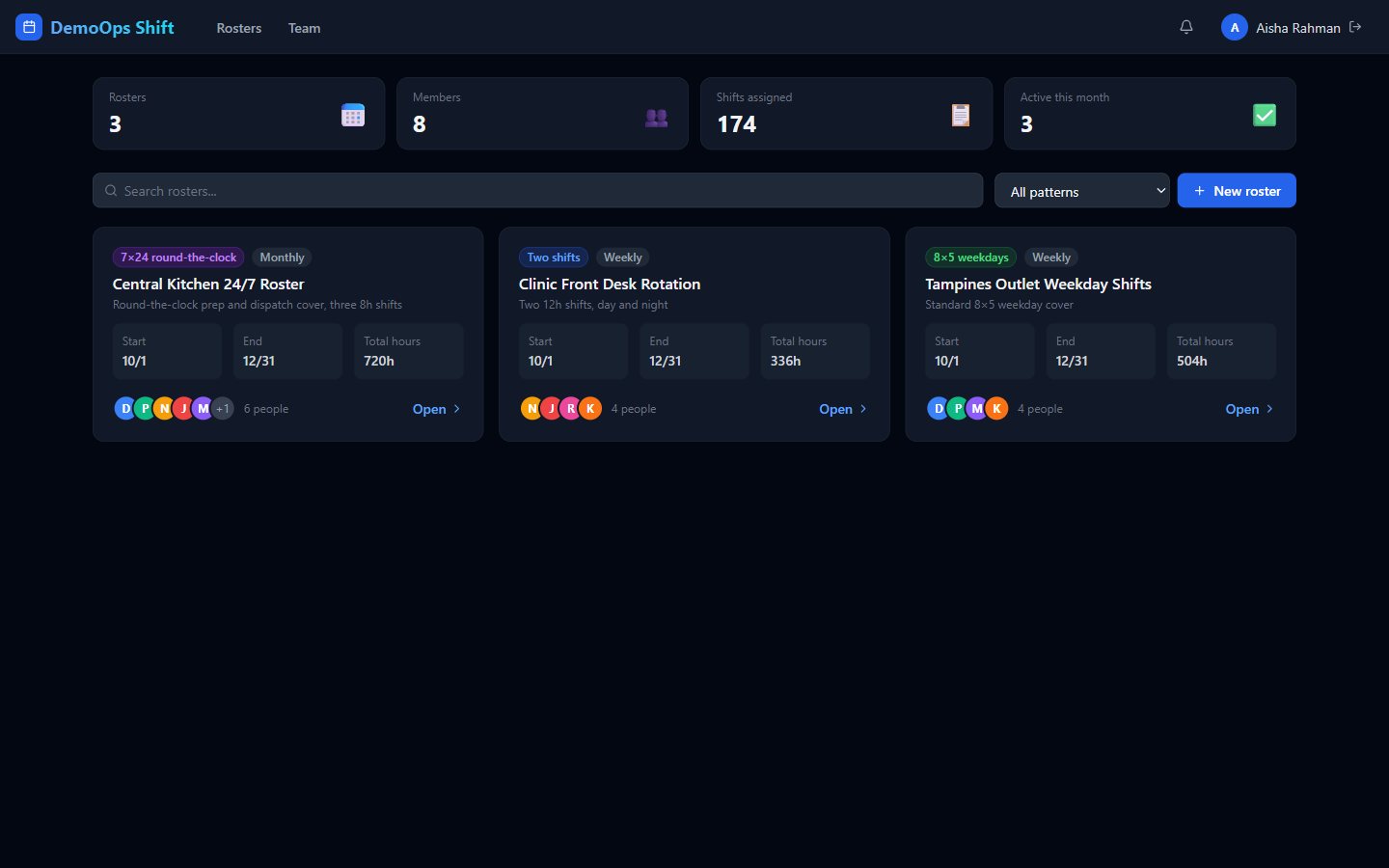Screen dimensions: 1389x868
Task: Click the 7×24 round-the-clock tag
Action: tap(178, 258)
